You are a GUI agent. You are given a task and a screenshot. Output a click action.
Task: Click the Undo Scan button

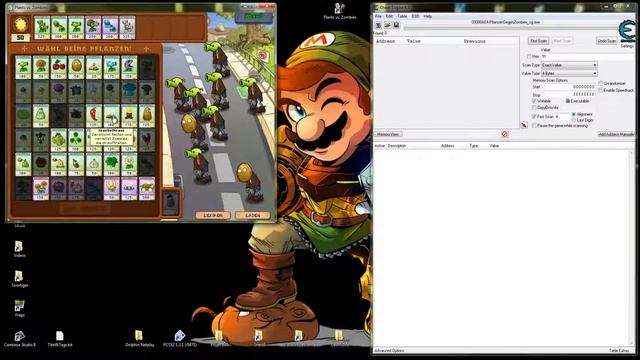pyautogui.click(x=607, y=41)
